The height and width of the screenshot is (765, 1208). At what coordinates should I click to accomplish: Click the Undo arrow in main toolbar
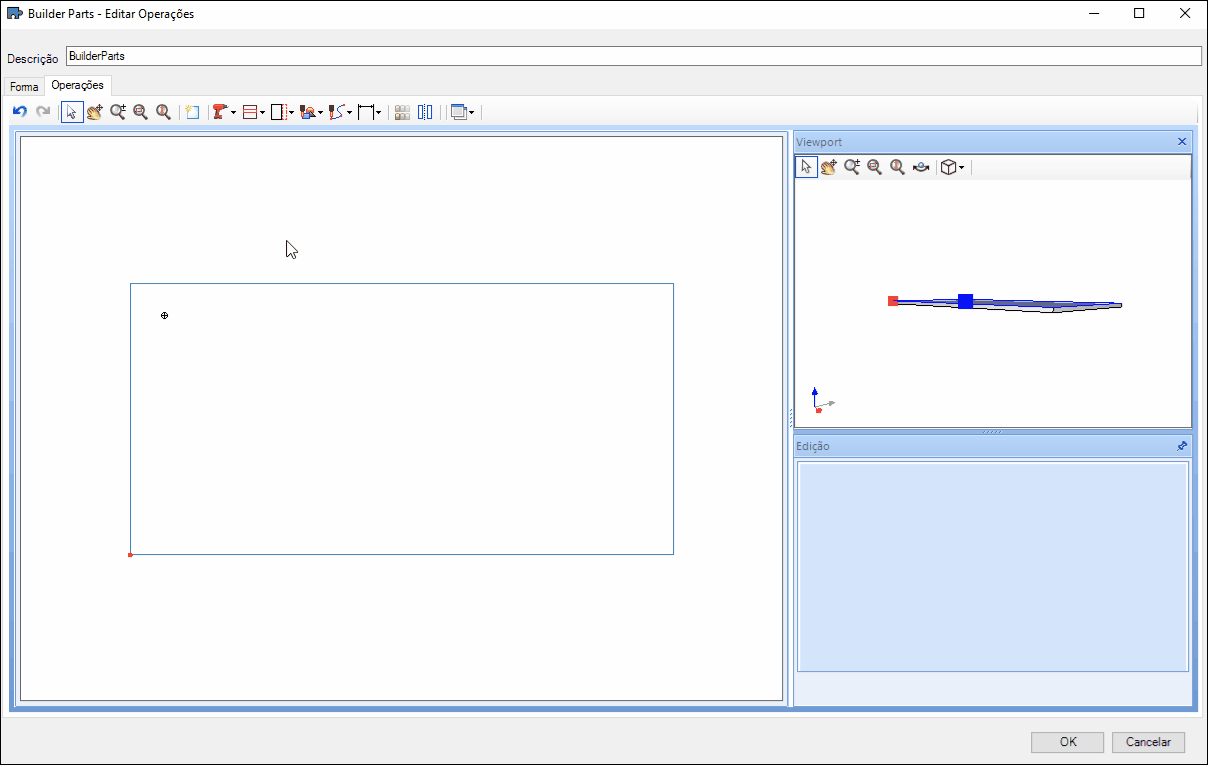click(20, 112)
